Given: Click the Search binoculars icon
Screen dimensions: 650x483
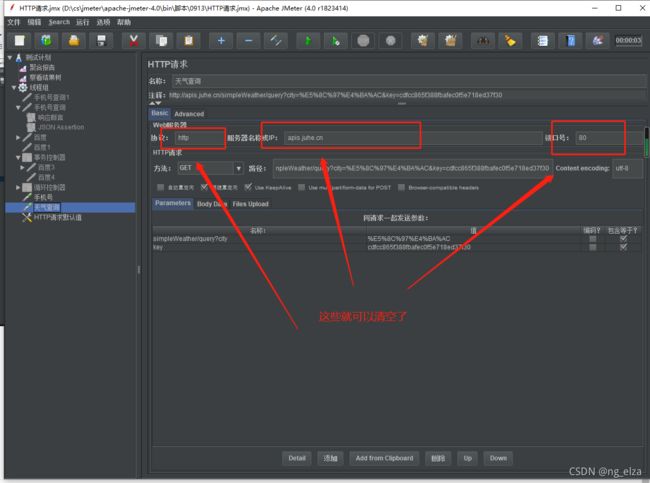Looking at the screenshot, I should point(483,41).
